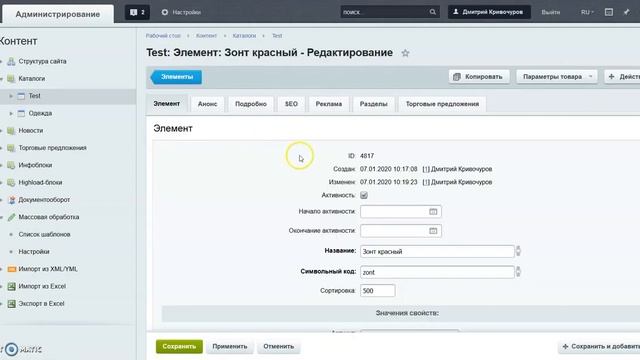This screenshot has width=640, height=360.
Task: Click Структура сайта icon
Action: pos(11,61)
